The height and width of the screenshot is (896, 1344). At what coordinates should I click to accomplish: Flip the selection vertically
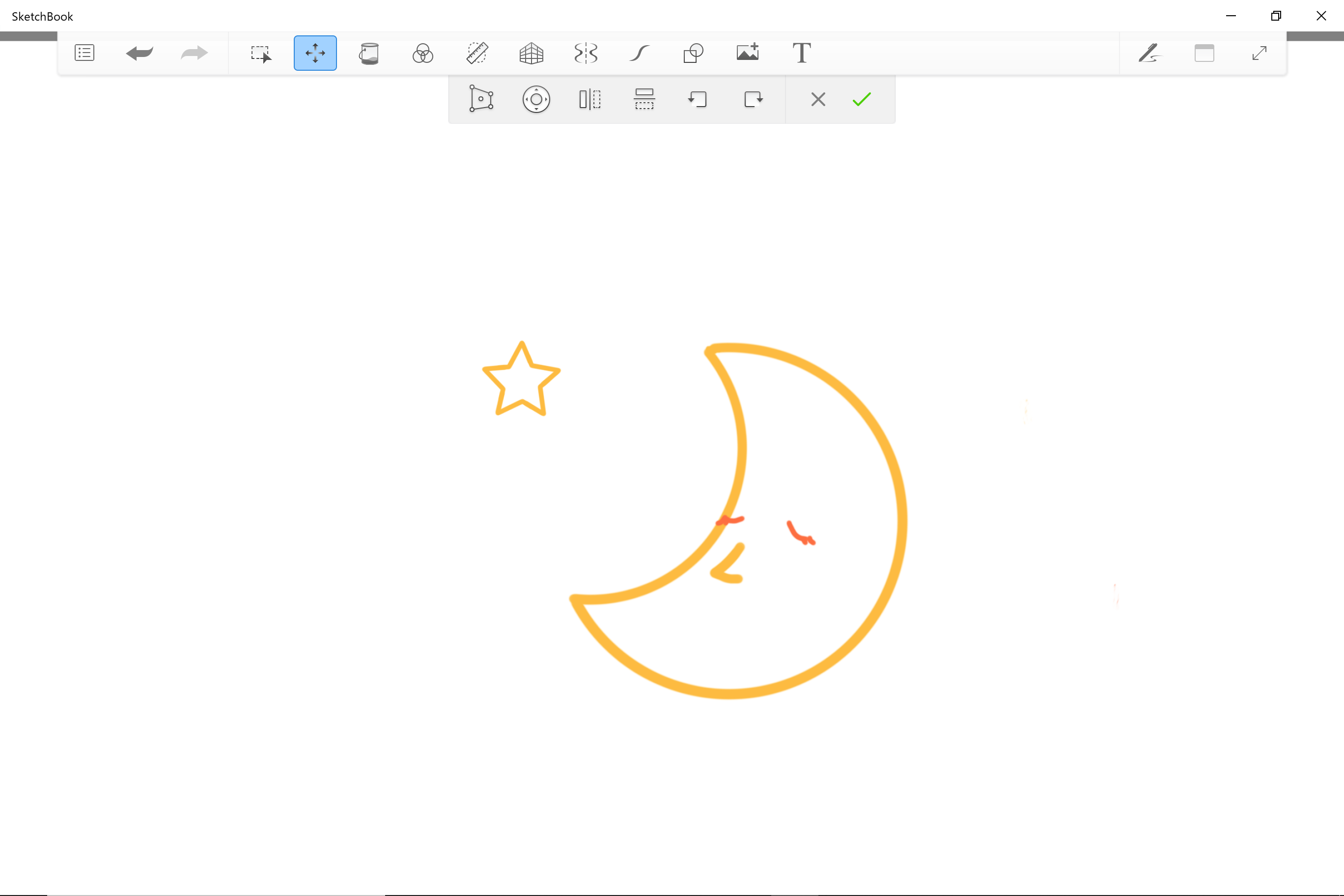pyautogui.click(x=644, y=99)
